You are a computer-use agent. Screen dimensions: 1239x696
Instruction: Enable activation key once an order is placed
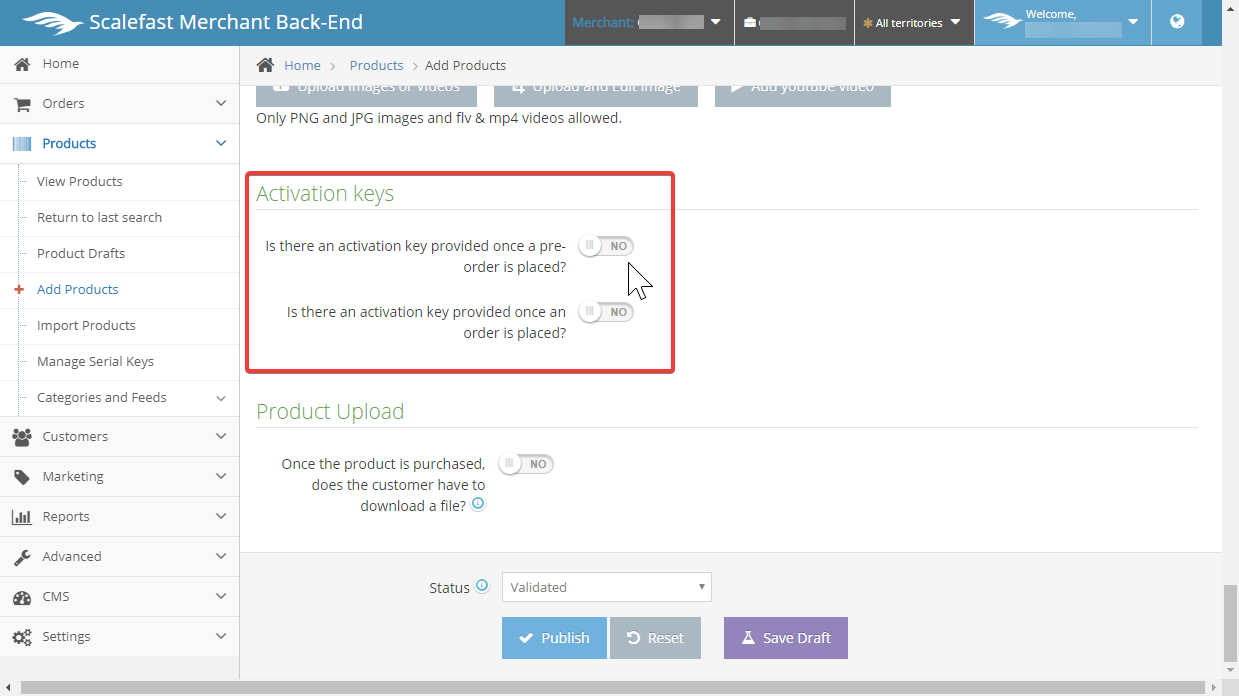(x=606, y=312)
